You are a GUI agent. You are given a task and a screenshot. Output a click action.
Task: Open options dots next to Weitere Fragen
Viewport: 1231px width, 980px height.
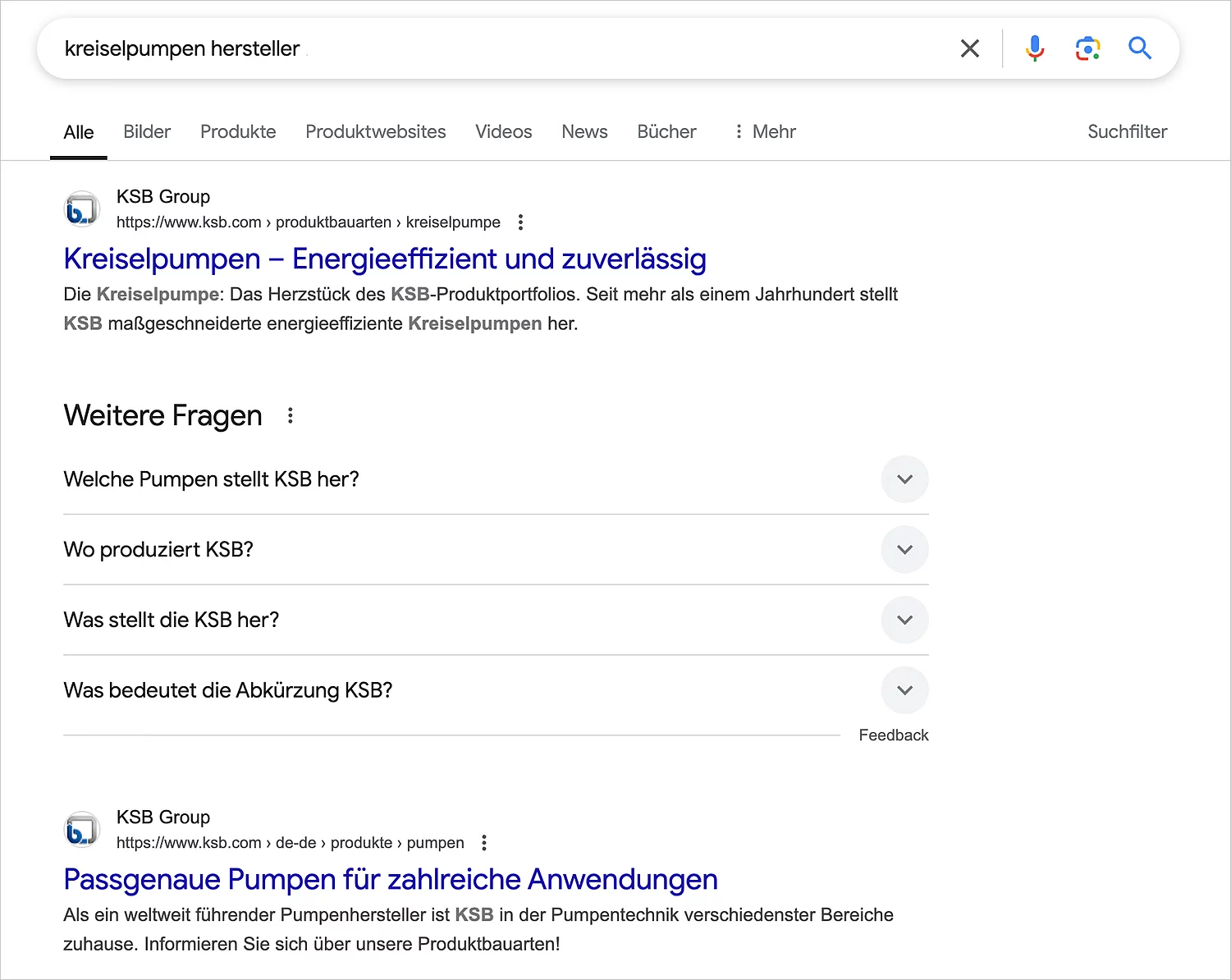pos(291,415)
